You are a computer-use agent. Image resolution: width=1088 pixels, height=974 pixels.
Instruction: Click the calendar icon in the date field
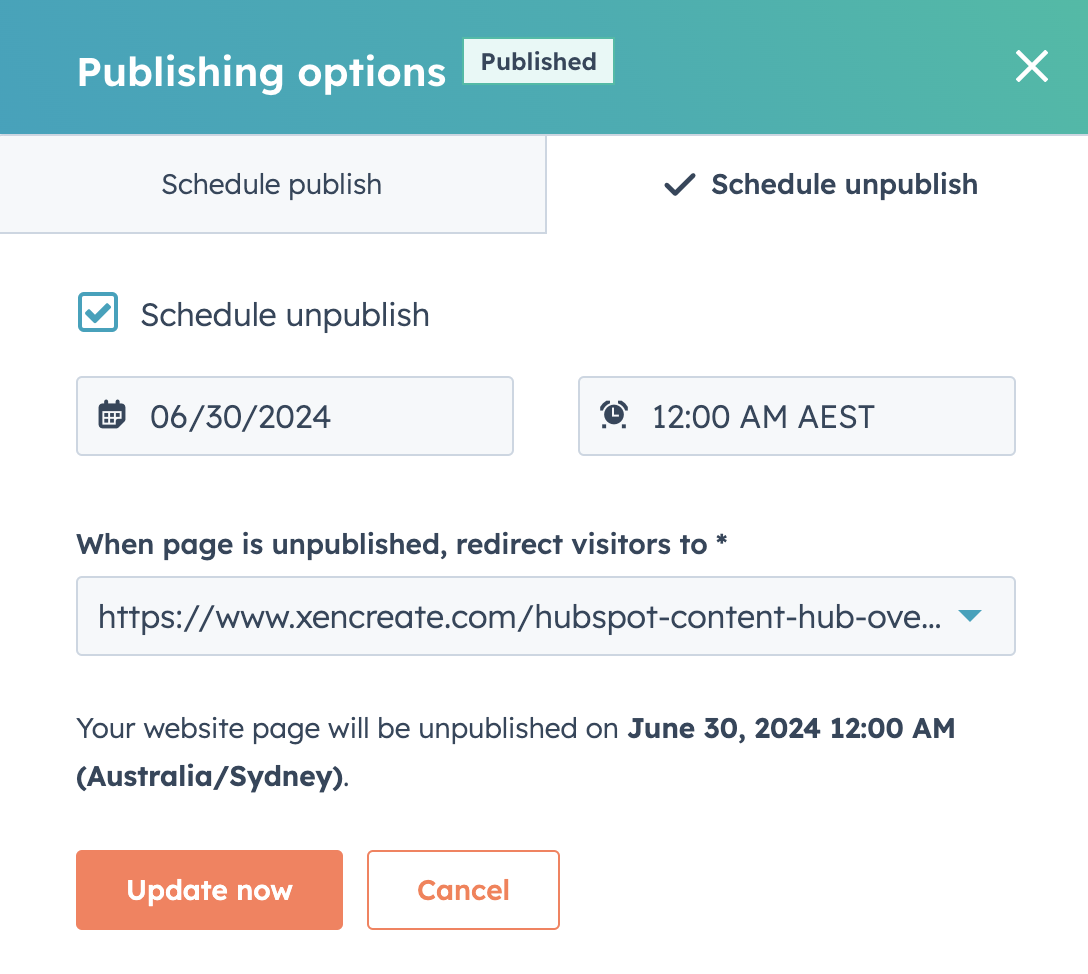point(112,415)
